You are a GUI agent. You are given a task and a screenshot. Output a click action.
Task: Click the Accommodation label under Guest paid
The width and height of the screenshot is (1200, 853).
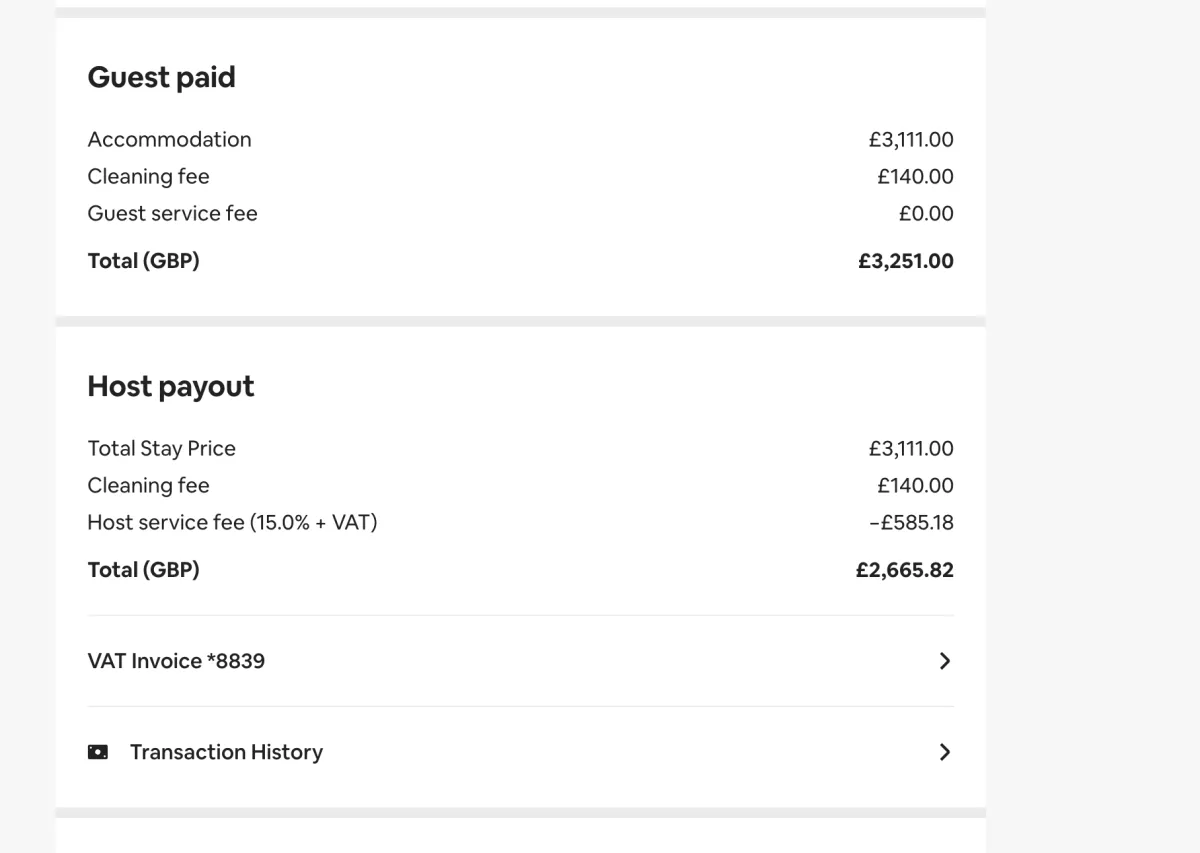[170, 139]
